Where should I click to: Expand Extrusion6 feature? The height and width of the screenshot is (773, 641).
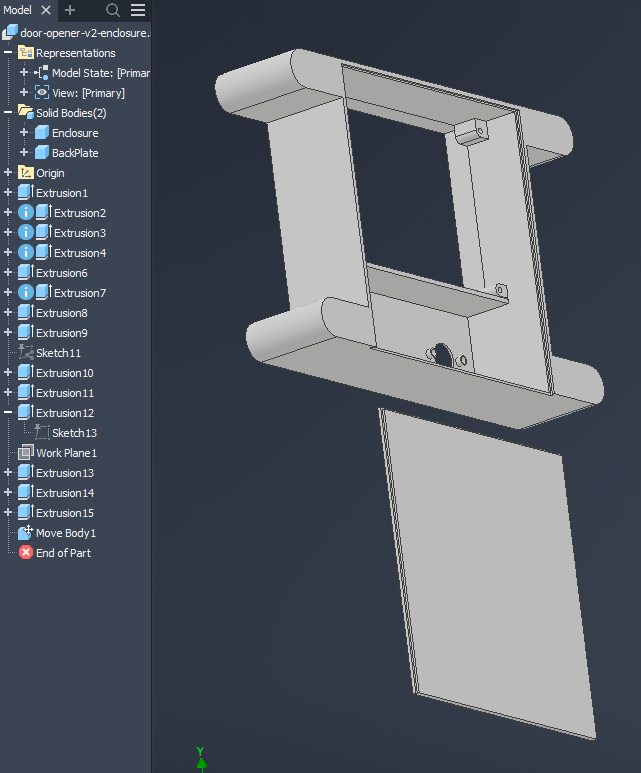(x=8, y=272)
